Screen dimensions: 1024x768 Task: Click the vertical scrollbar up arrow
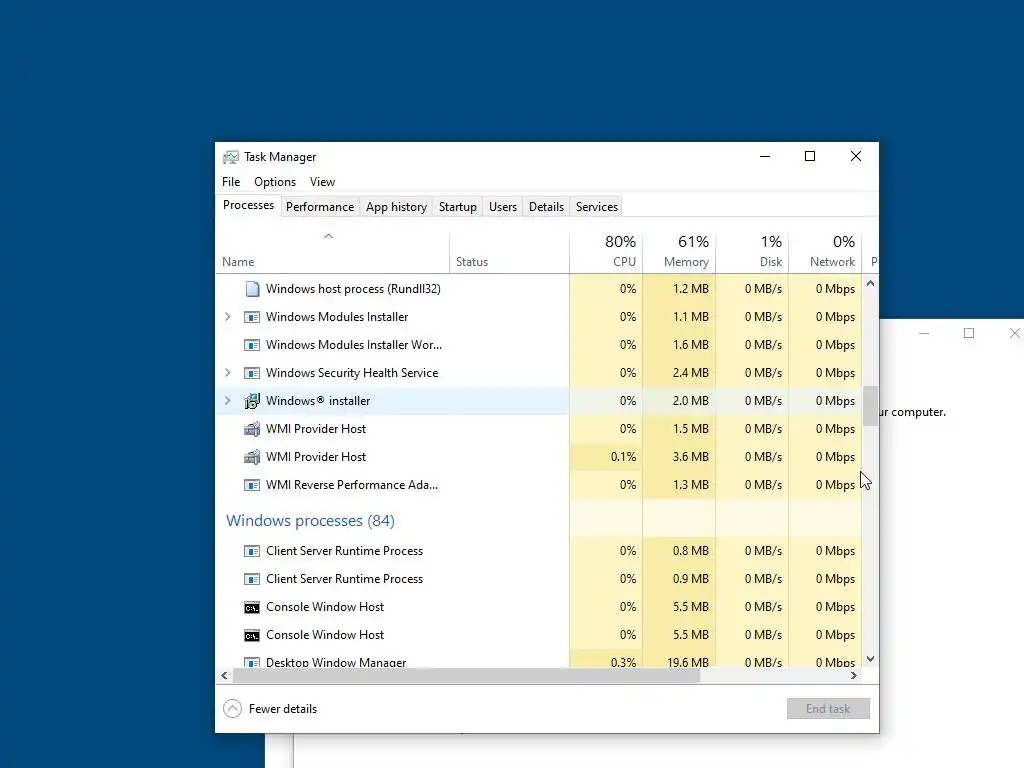[x=870, y=283]
